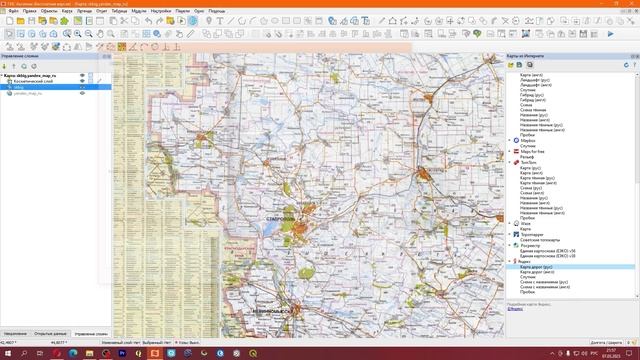Collapse the Maps for free group
640x360 pixels.
510,151
